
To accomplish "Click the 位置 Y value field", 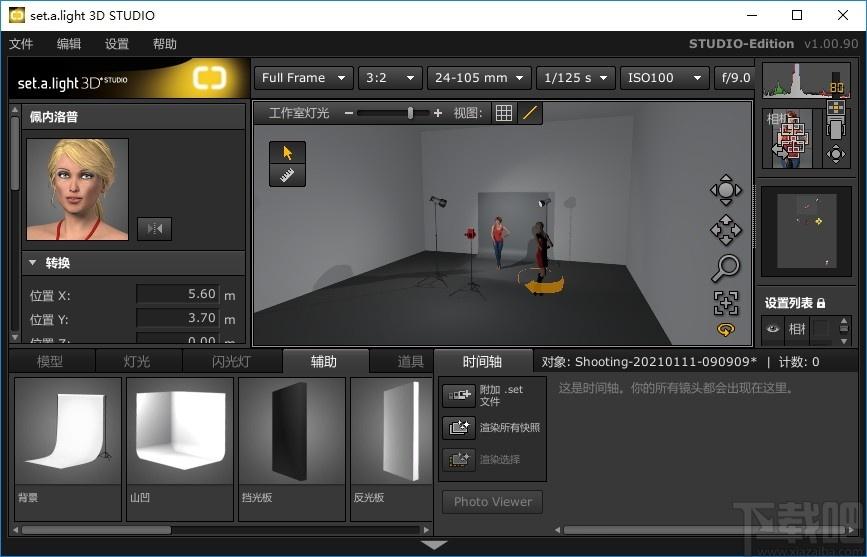I will 177,318.
